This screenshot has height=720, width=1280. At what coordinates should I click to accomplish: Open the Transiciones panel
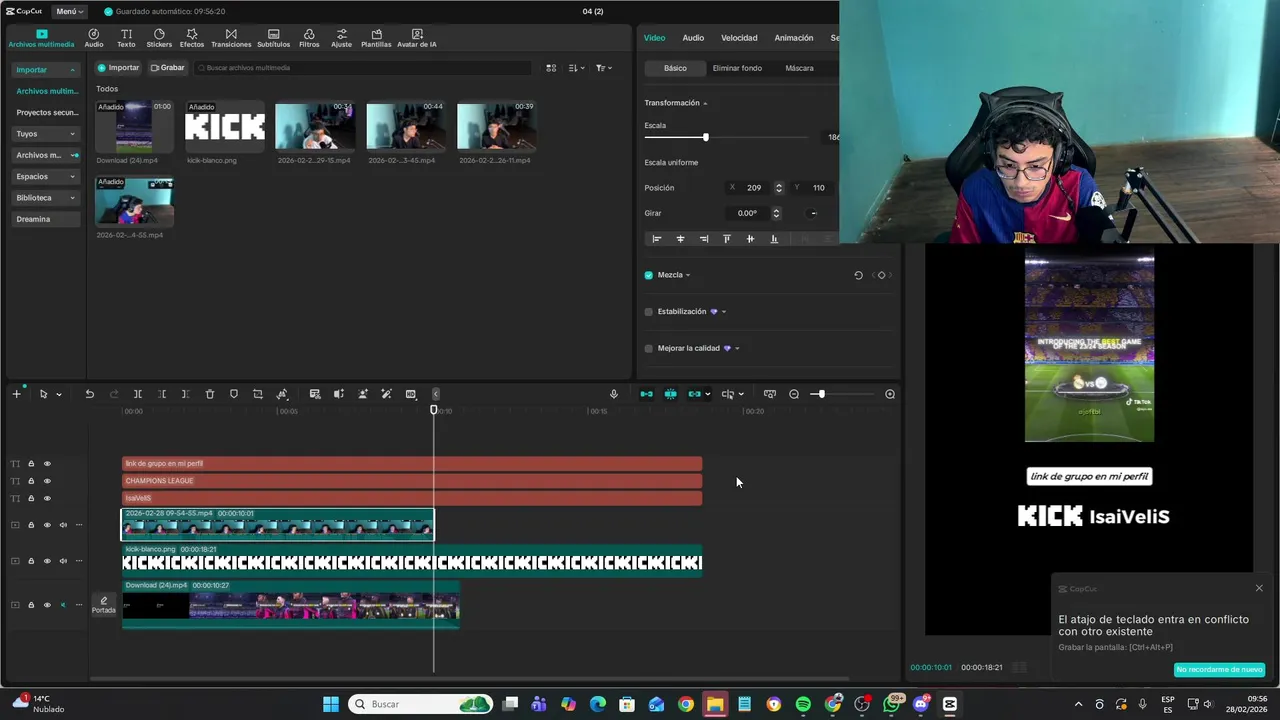click(231, 38)
